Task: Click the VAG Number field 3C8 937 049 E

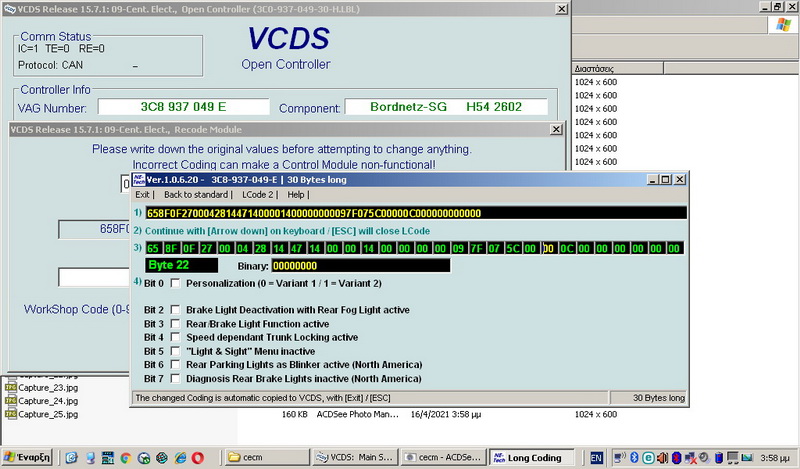Action: pos(183,107)
